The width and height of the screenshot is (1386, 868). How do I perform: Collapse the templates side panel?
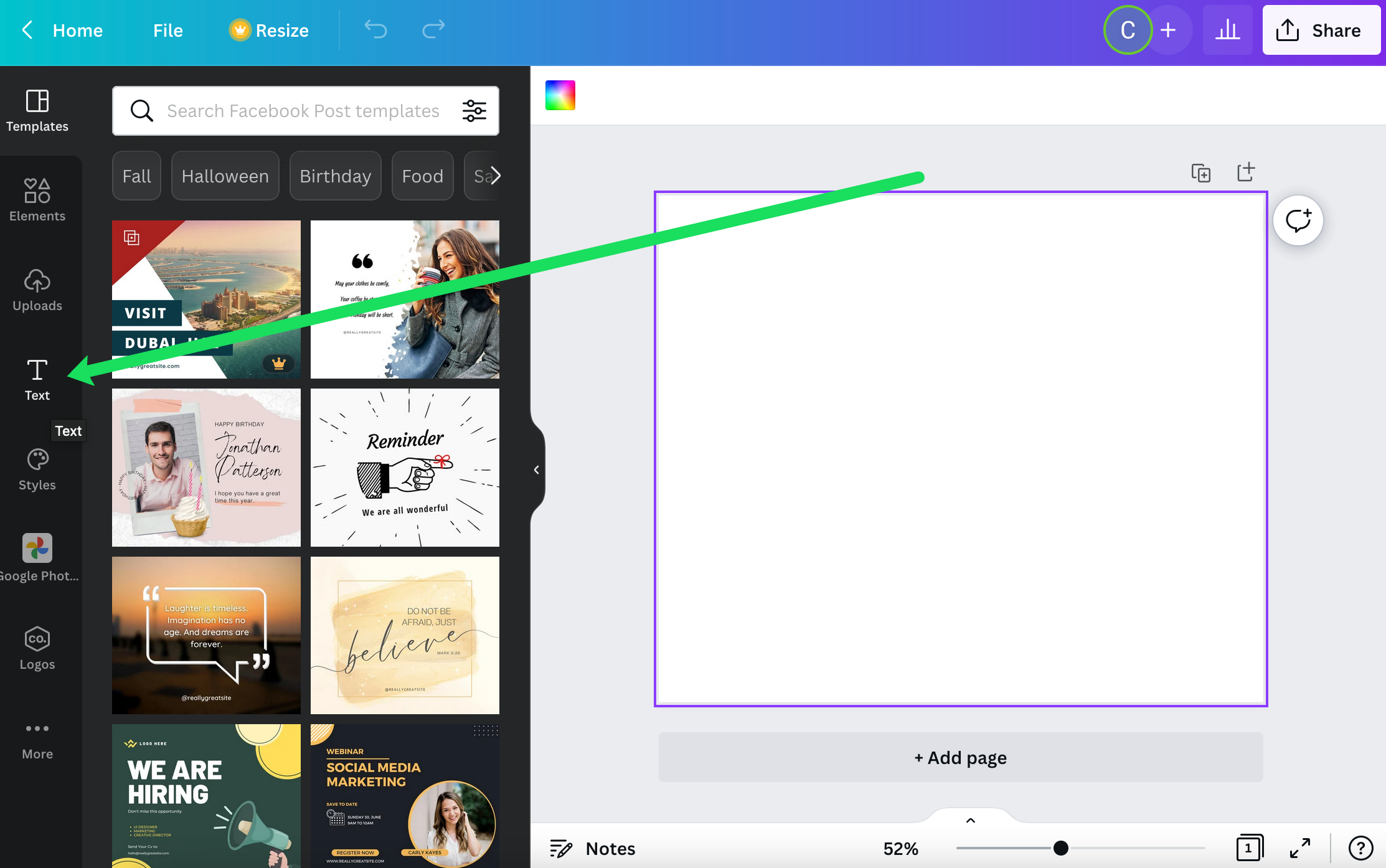point(537,469)
